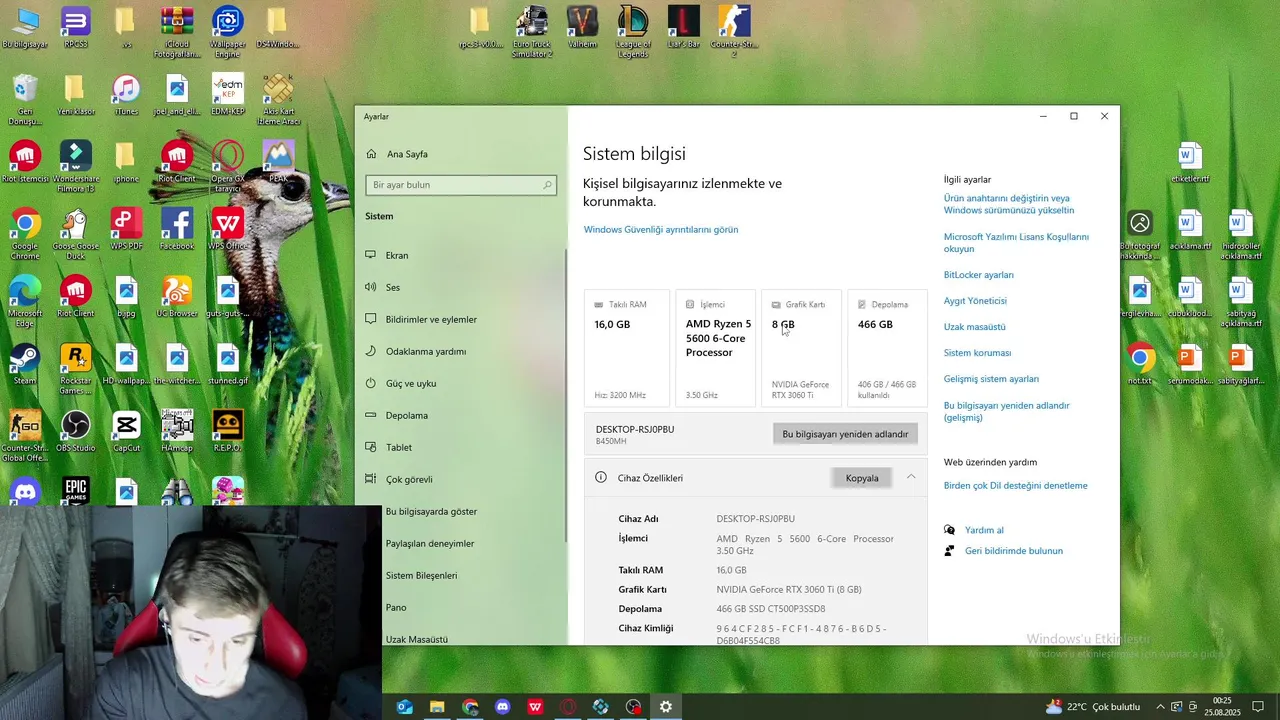Open Uzak masaüstü related settings link
Screen dimensions: 1280x720
pyautogui.click(x=975, y=327)
